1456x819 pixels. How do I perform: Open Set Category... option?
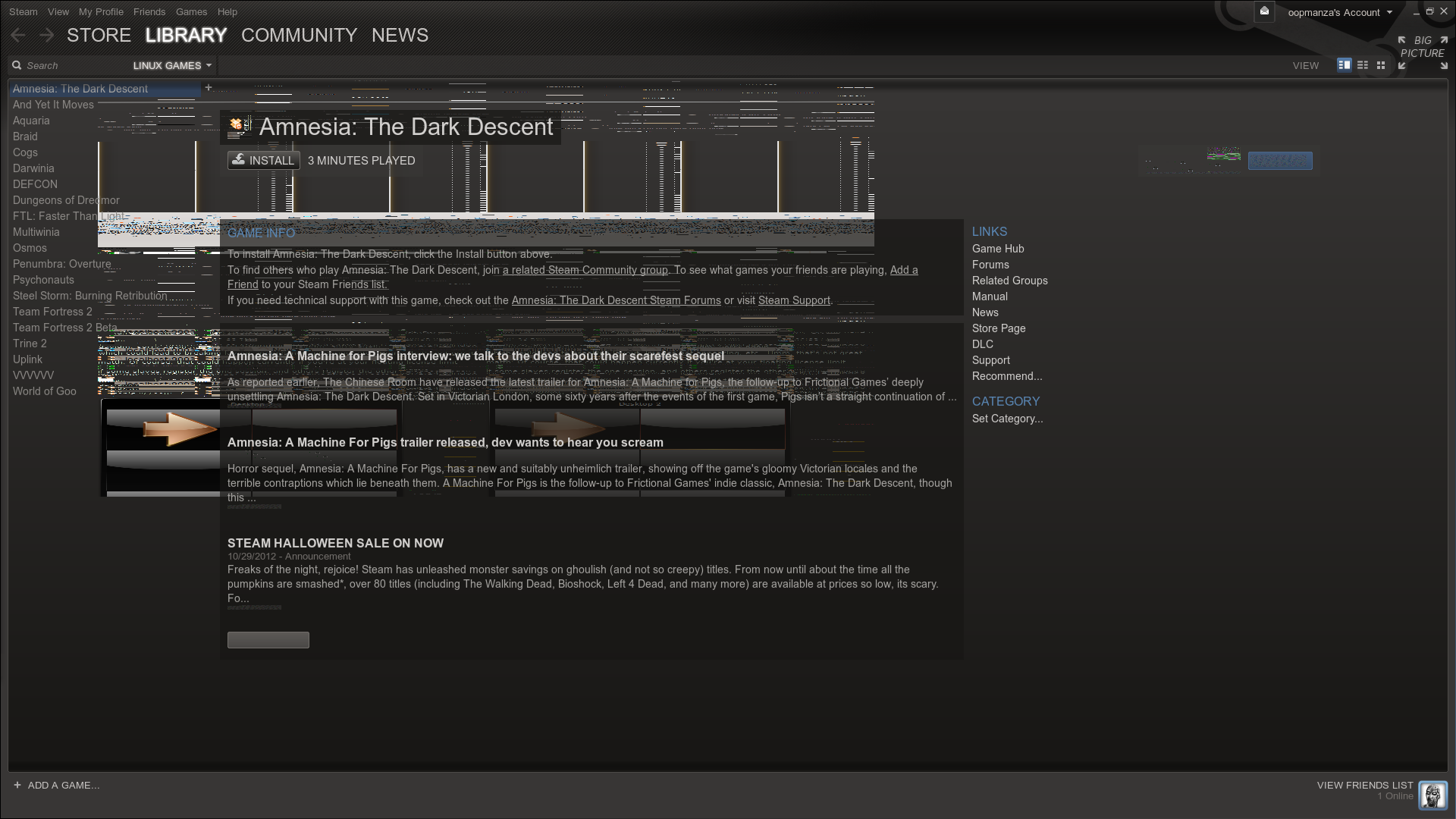point(1007,419)
